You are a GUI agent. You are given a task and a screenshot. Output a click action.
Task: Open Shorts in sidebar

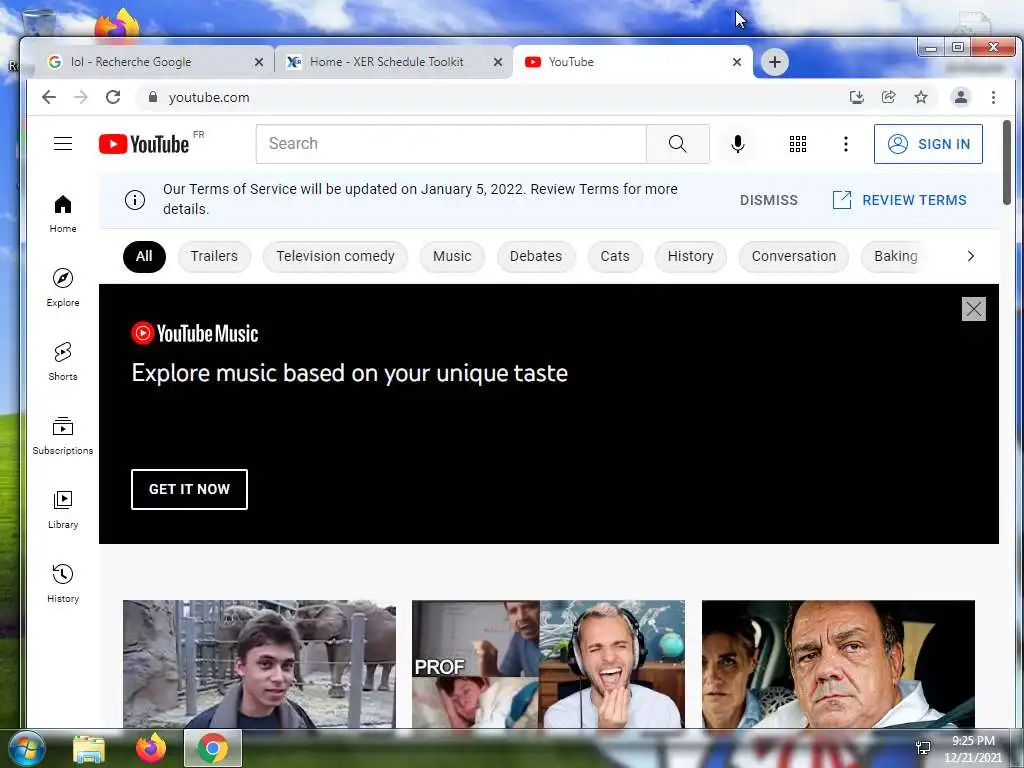click(63, 361)
